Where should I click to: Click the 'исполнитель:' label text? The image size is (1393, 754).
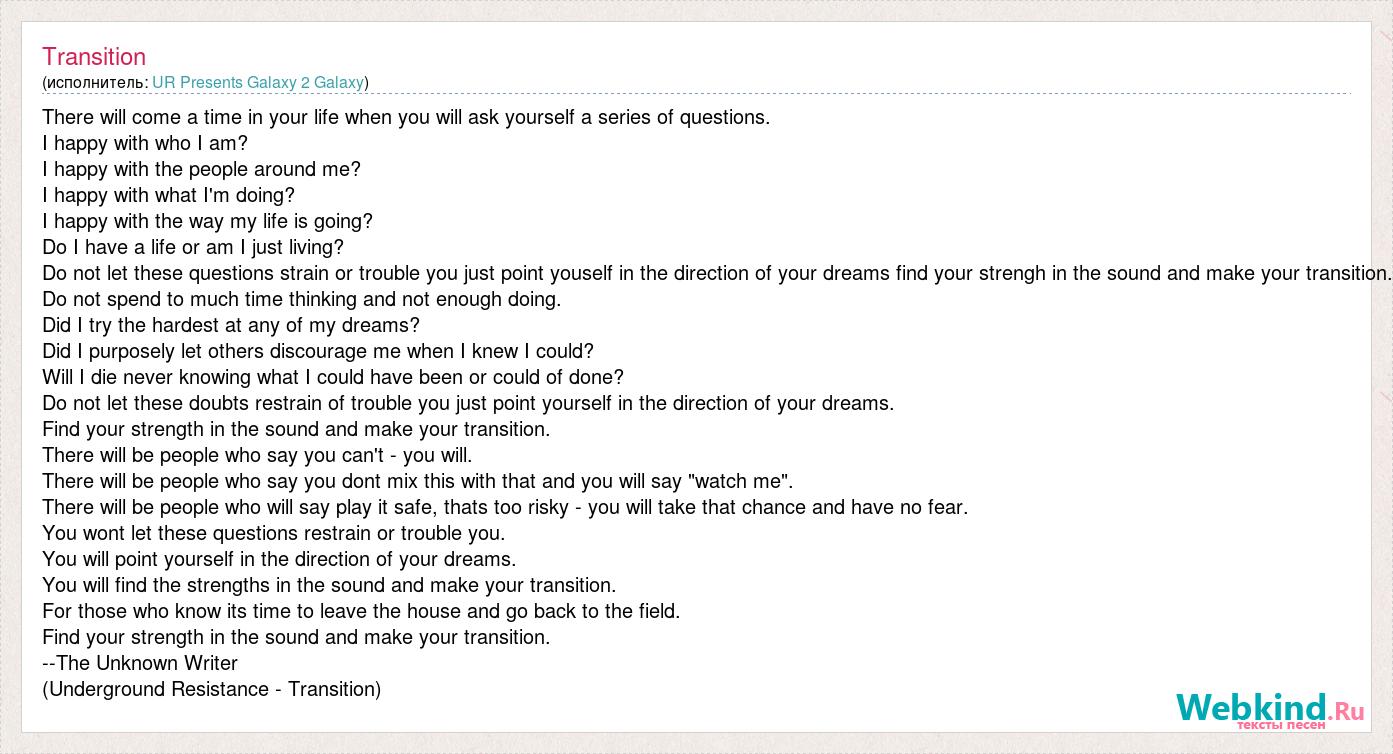(x=98, y=82)
